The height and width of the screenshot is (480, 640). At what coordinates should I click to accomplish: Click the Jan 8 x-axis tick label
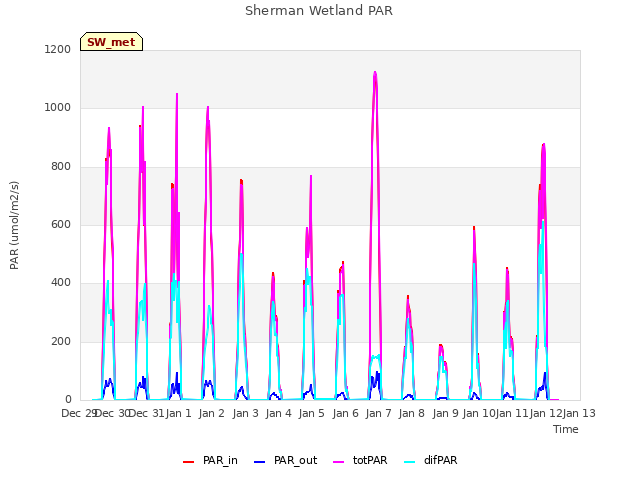point(411,413)
